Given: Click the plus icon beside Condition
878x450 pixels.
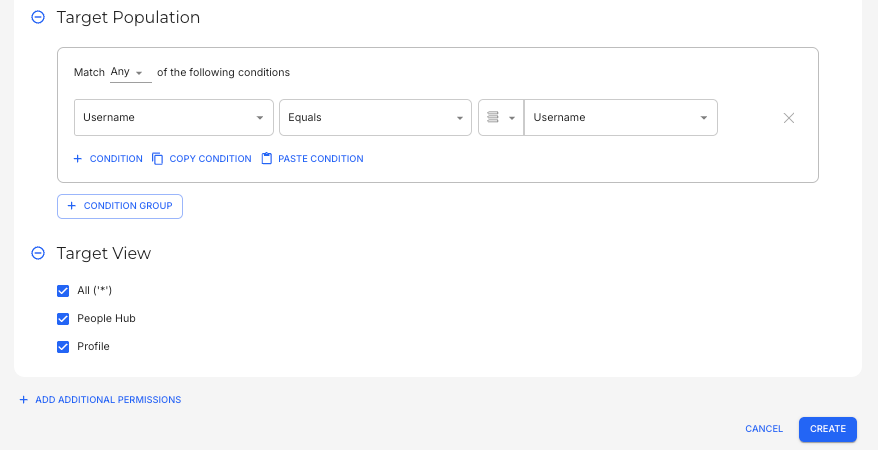Looking at the screenshot, I should [x=78, y=159].
